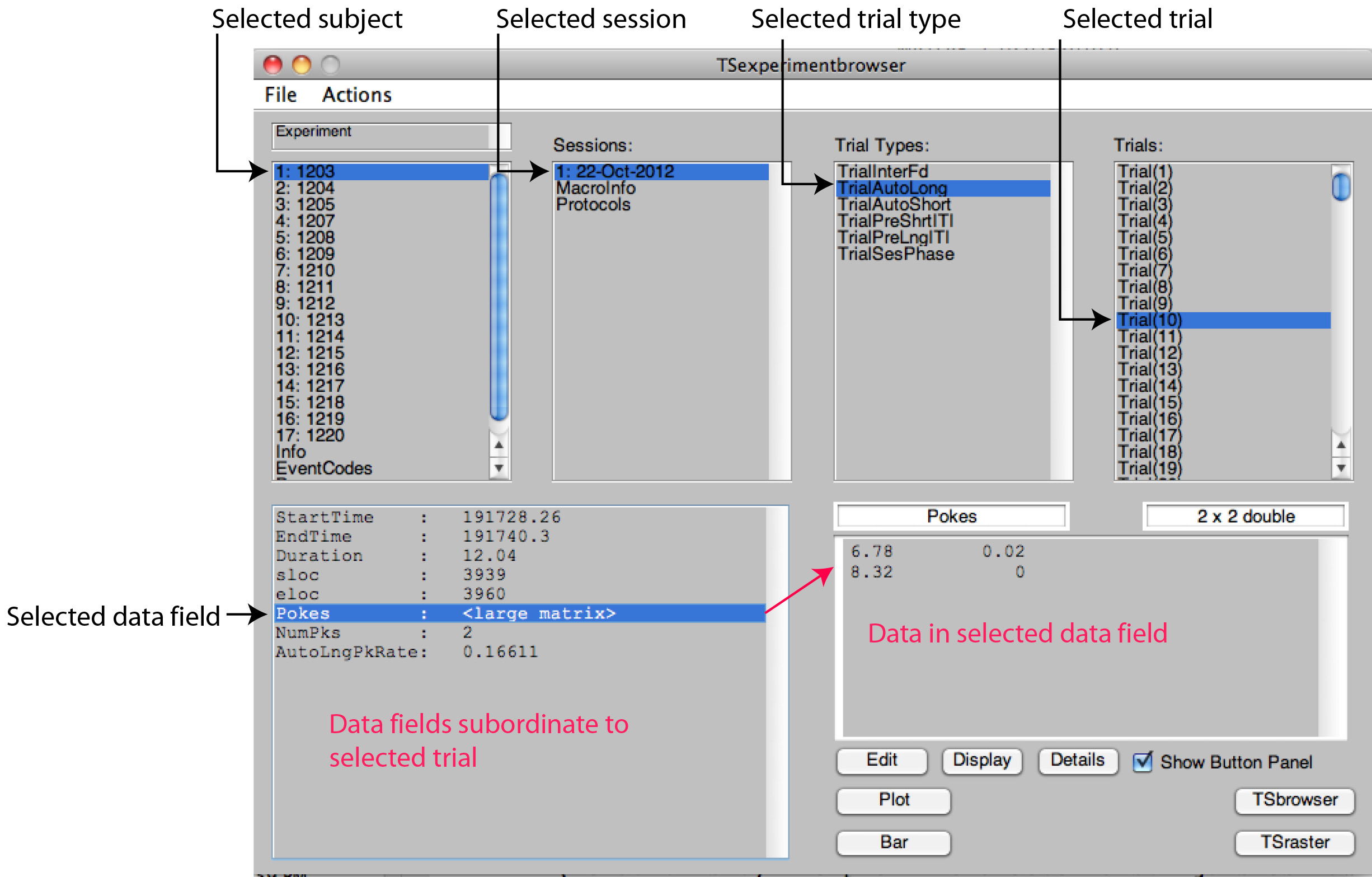Click subject list scroll-down arrow

click(x=499, y=468)
